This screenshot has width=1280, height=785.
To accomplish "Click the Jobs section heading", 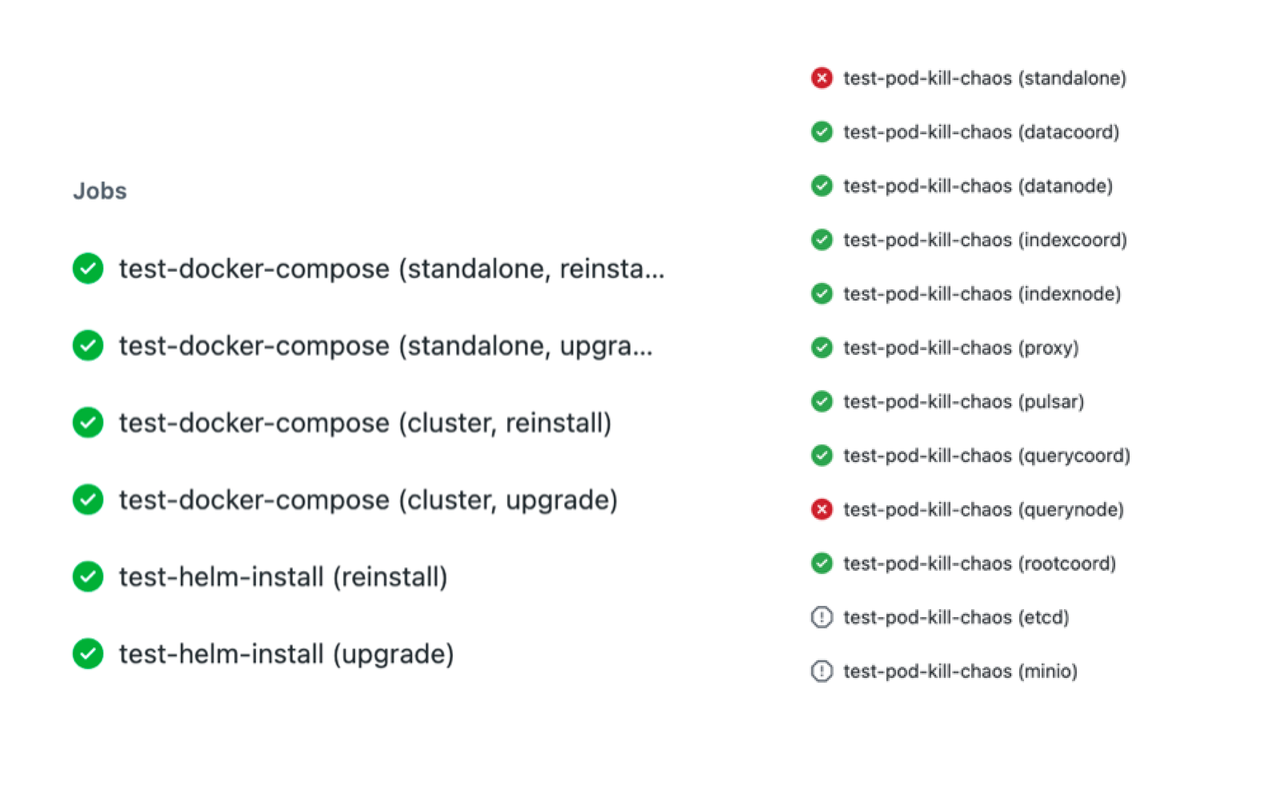I will click(x=100, y=191).
